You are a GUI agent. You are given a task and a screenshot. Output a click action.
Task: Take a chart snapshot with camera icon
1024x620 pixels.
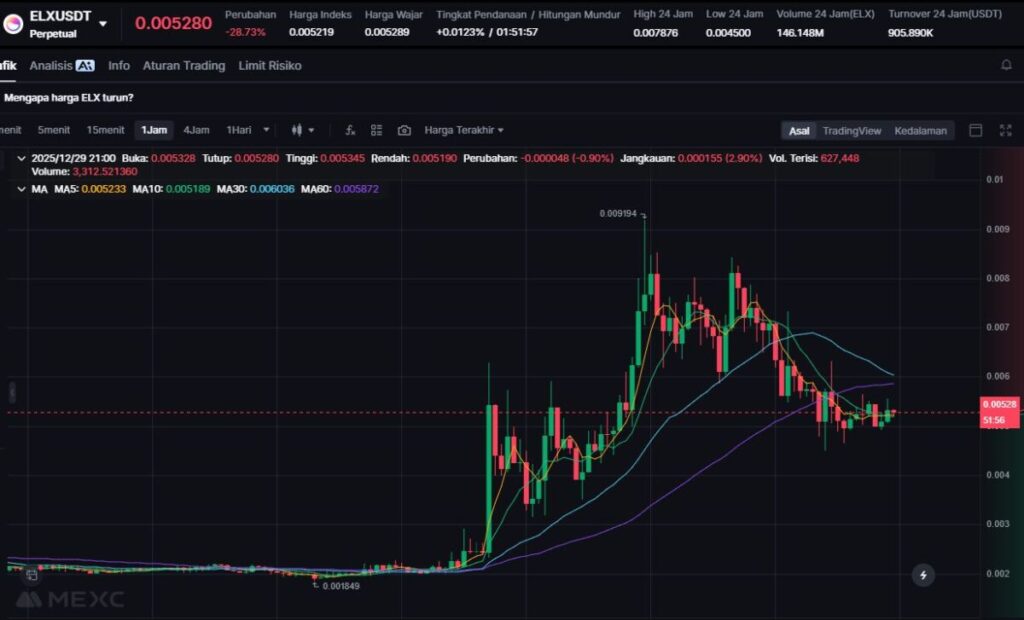tap(404, 130)
